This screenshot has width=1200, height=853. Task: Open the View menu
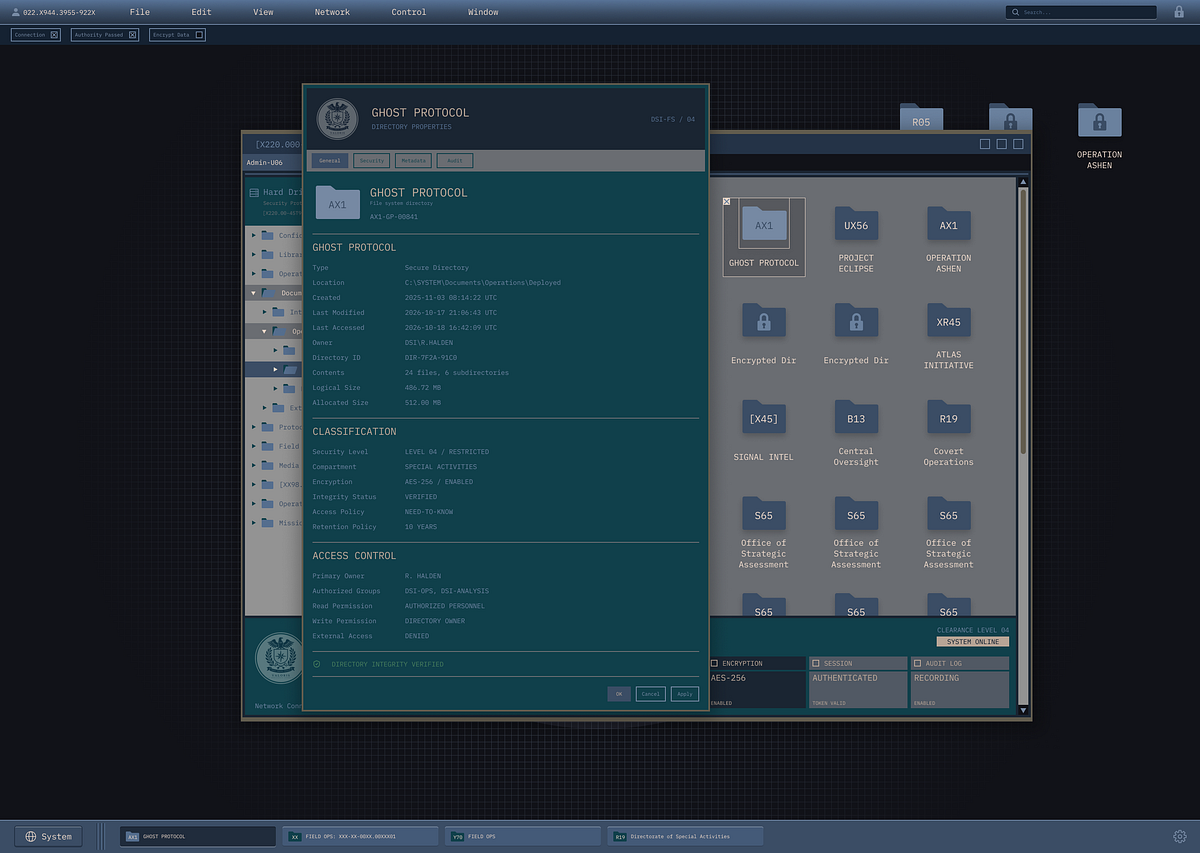click(x=263, y=12)
